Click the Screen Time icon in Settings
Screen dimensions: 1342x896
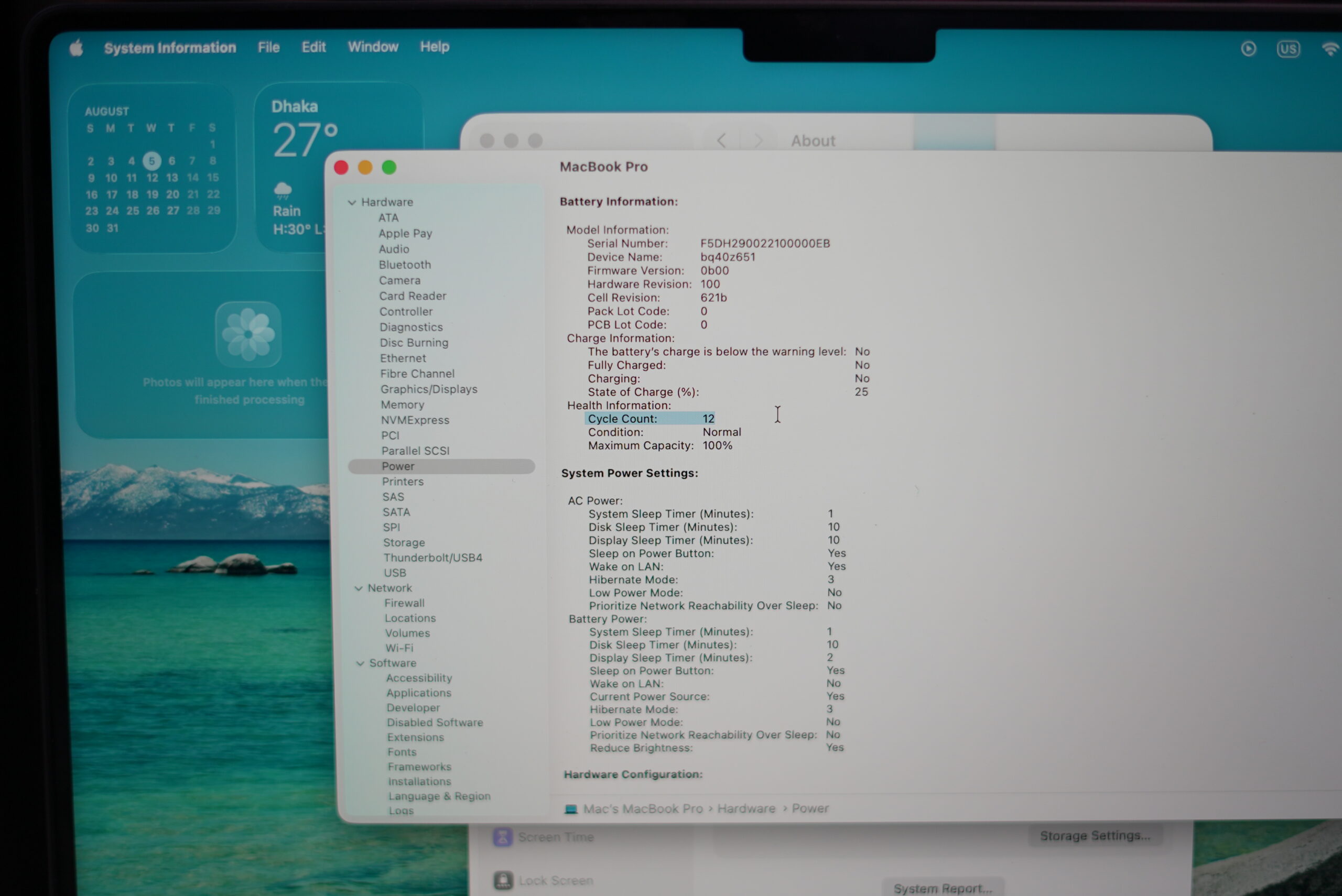(503, 837)
